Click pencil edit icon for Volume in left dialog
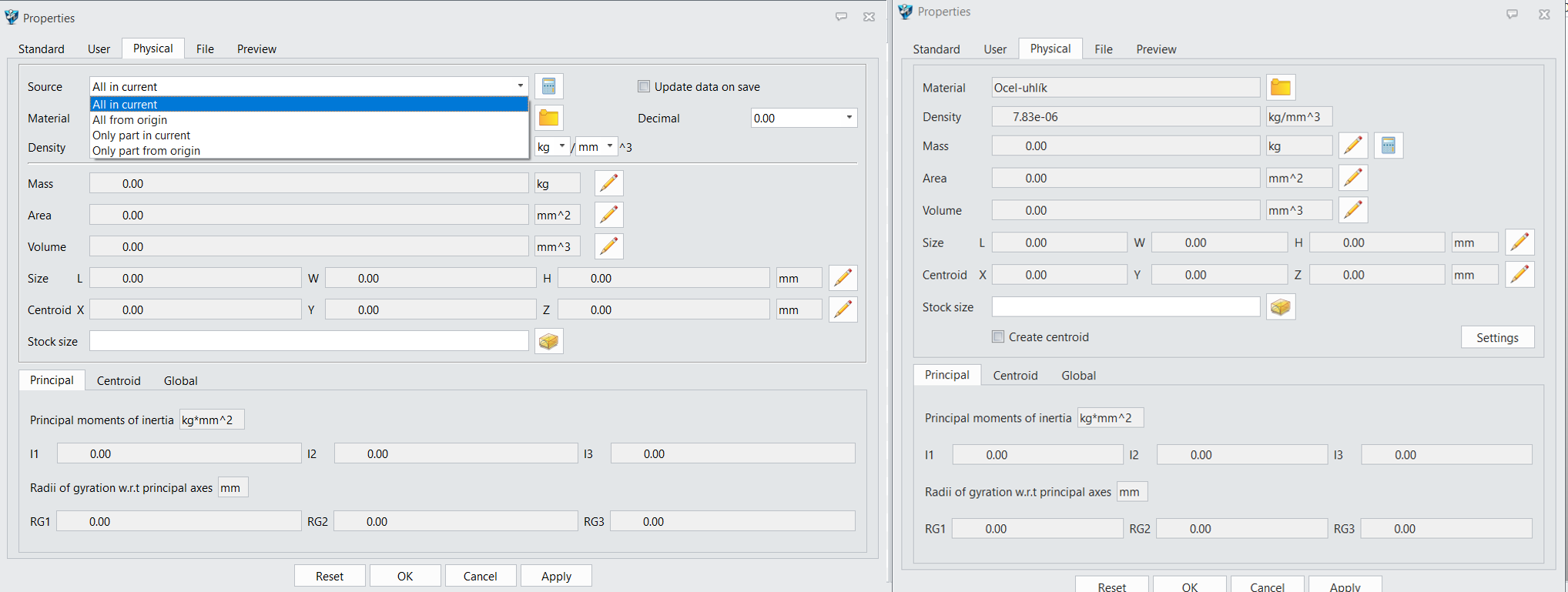 608,246
